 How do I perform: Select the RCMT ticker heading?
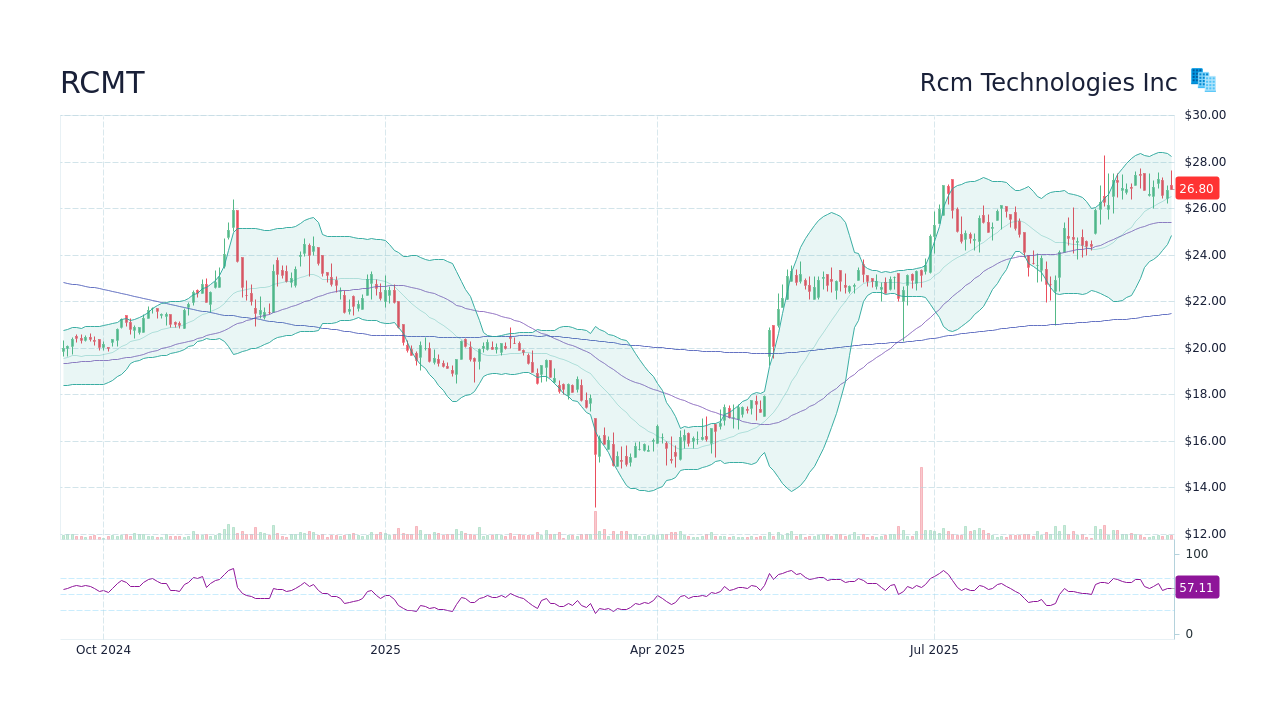pos(101,83)
